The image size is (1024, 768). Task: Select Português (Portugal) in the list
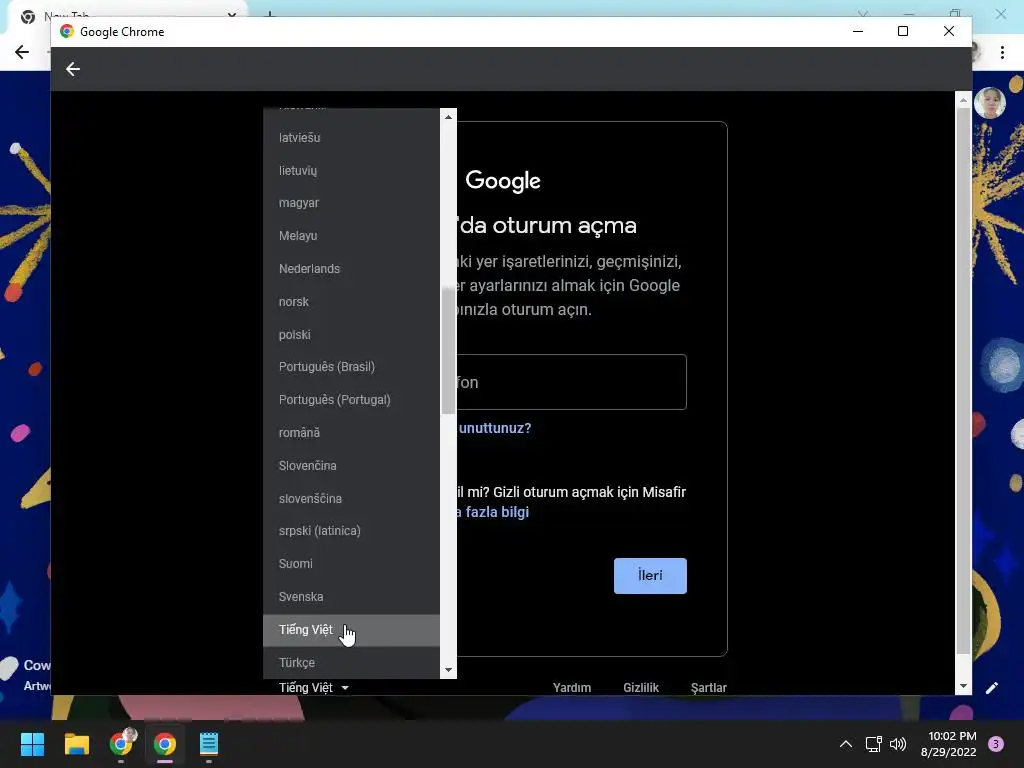351,400
